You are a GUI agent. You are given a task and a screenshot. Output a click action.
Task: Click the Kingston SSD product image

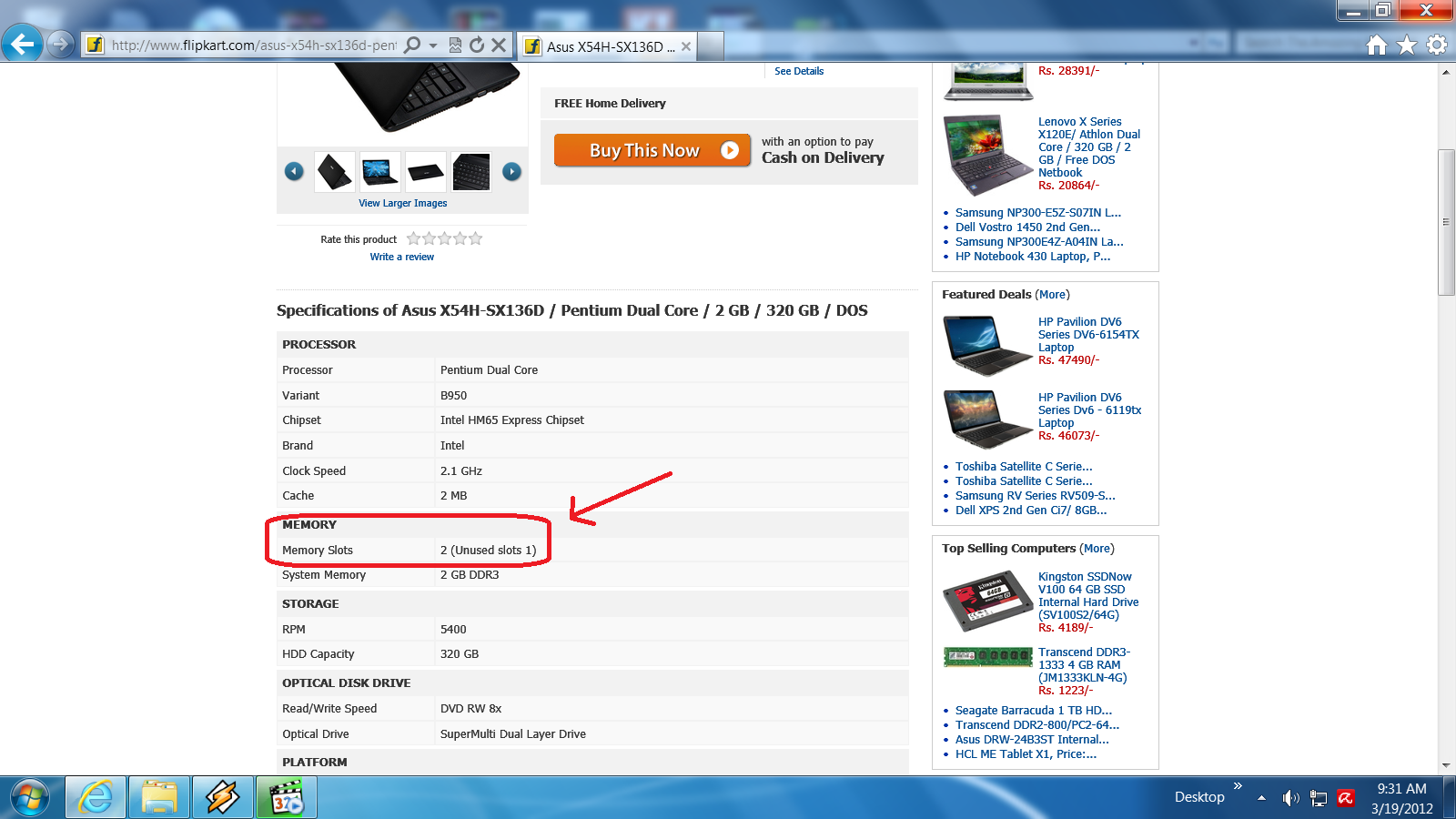pyautogui.click(x=988, y=602)
